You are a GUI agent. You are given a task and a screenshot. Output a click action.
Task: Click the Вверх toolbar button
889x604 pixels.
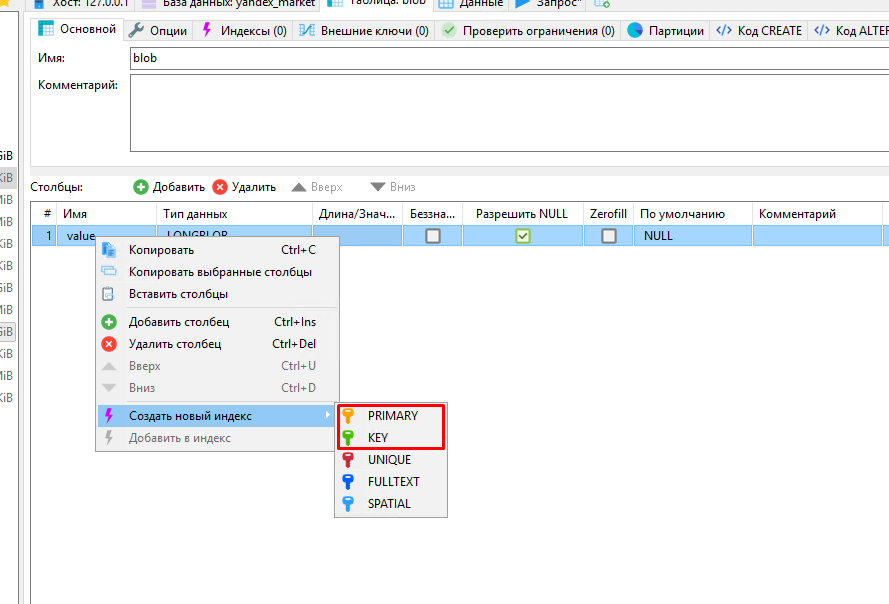[x=317, y=187]
